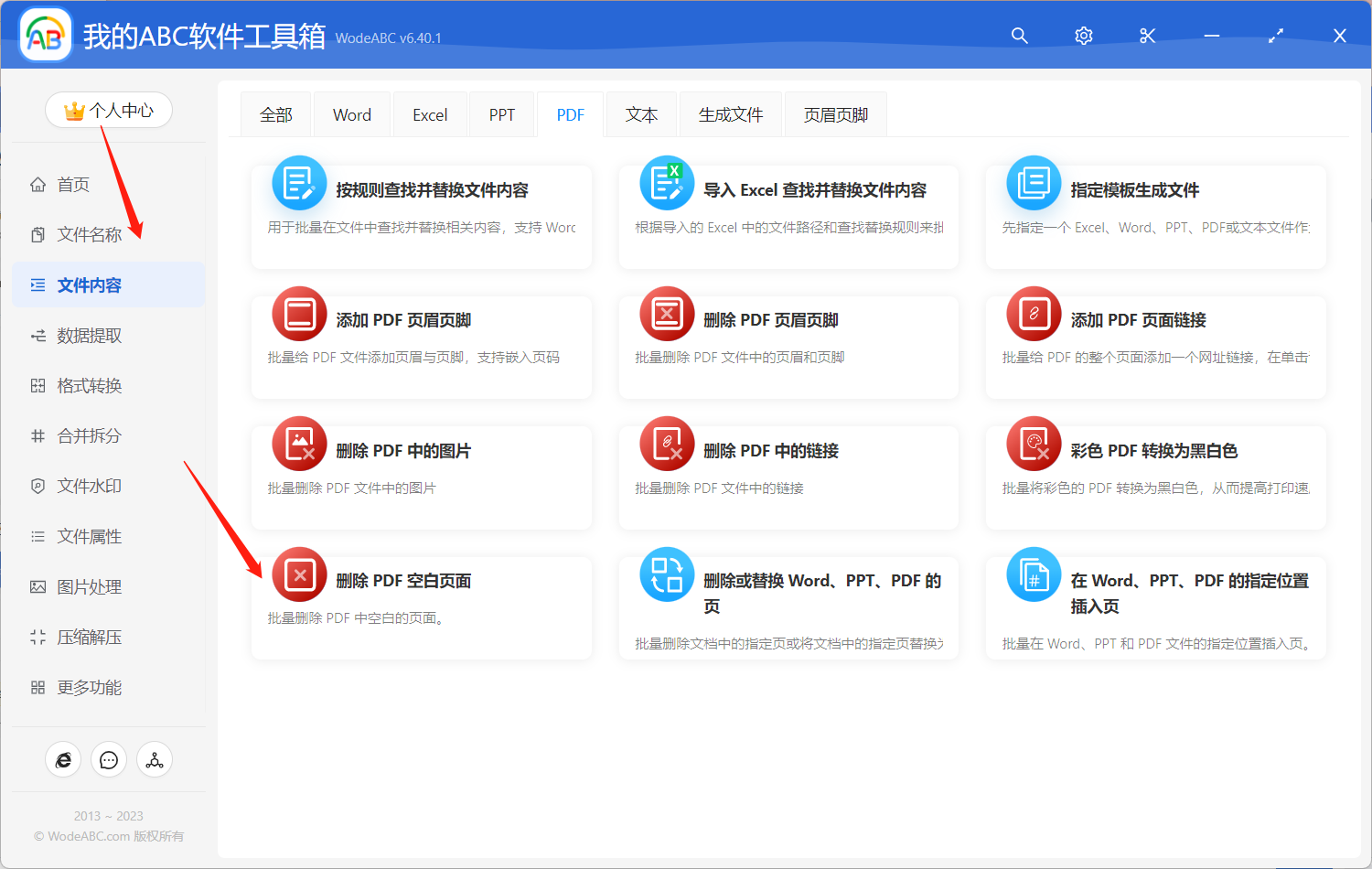This screenshot has height=869, width=1372.
Task: Select the 删除 PDF 空白页面 tool icon
Action: [x=299, y=574]
